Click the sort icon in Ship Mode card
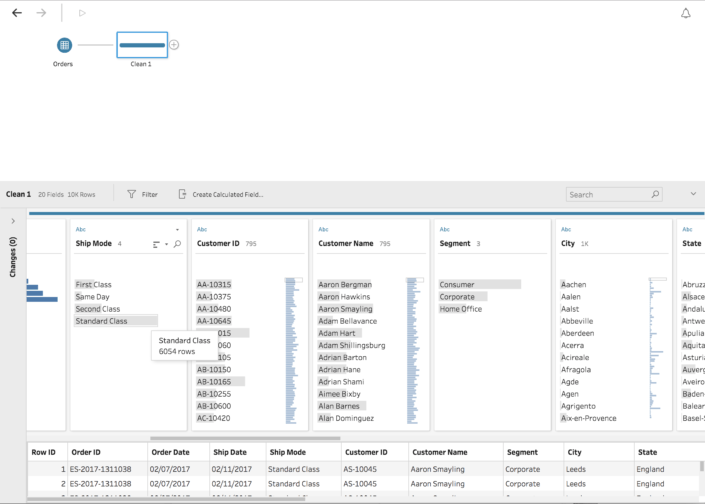Viewport: 705px width, 504px height. pyautogui.click(x=157, y=244)
